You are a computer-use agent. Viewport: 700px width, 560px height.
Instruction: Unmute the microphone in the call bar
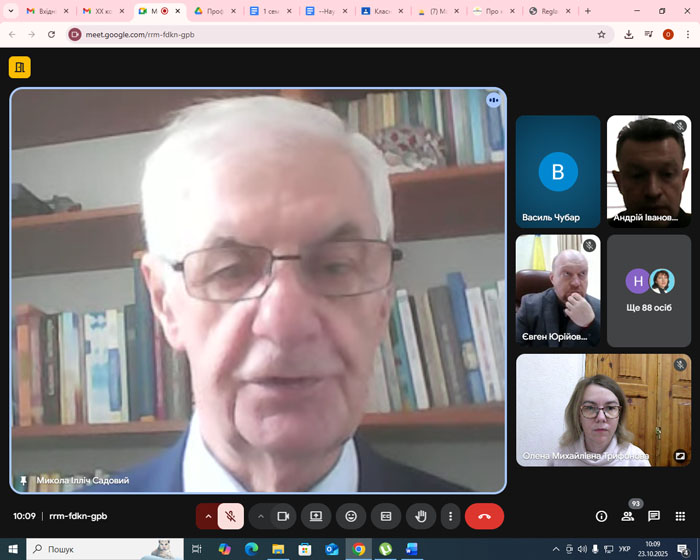(230, 516)
